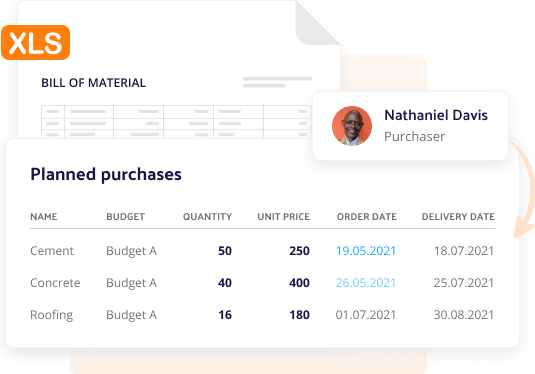Click the XLS file badge
Viewport: 535px width, 374px height.
click(x=35, y=43)
